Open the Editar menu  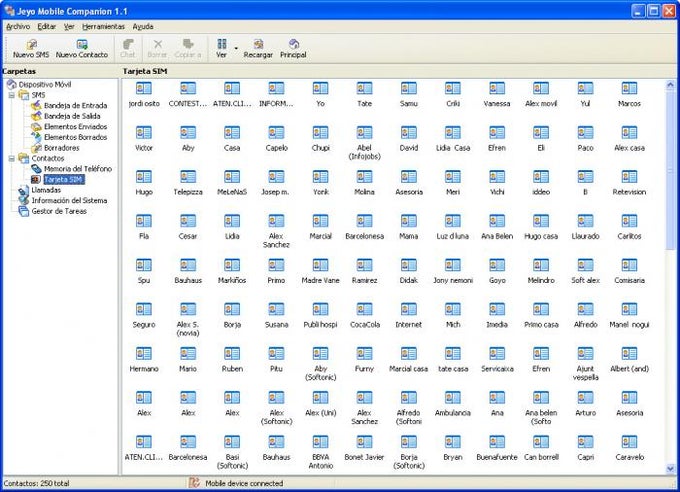(46, 26)
